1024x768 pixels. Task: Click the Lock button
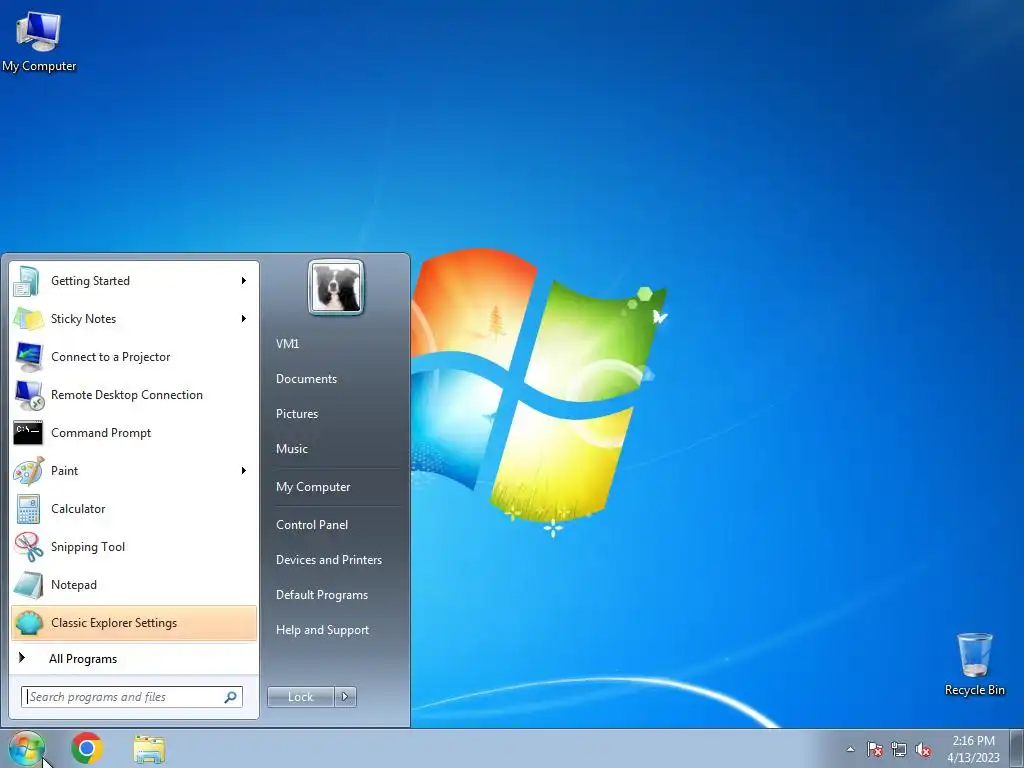pos(300,697)
